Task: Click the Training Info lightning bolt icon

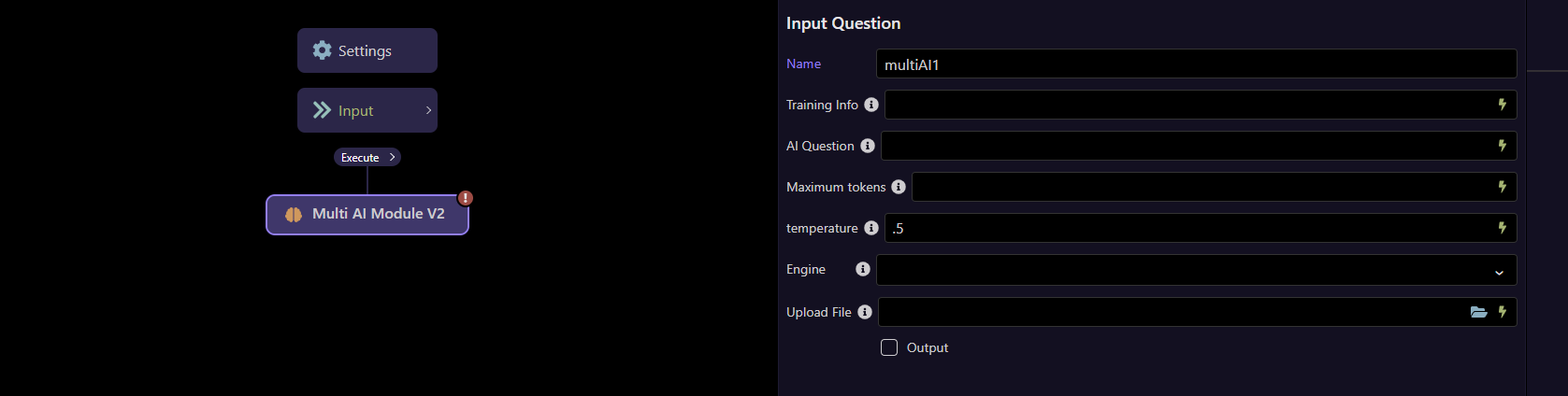Action: coord(1502,105)
